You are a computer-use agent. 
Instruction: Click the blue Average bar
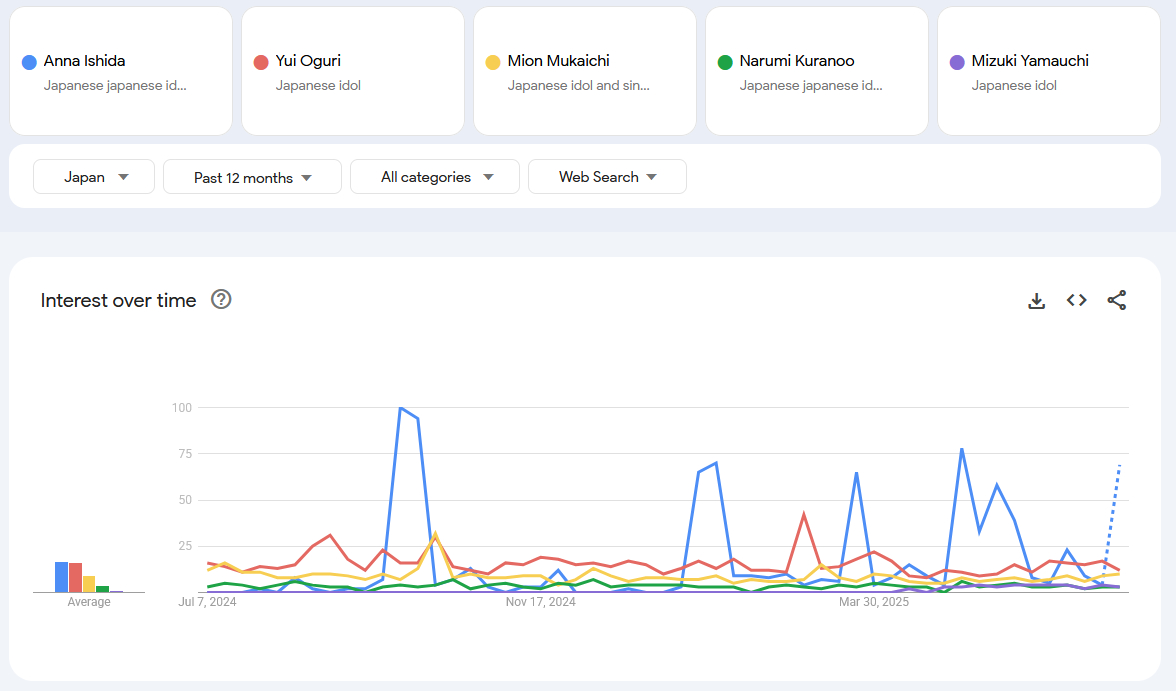pyautogui.click(x=62, y=577)
